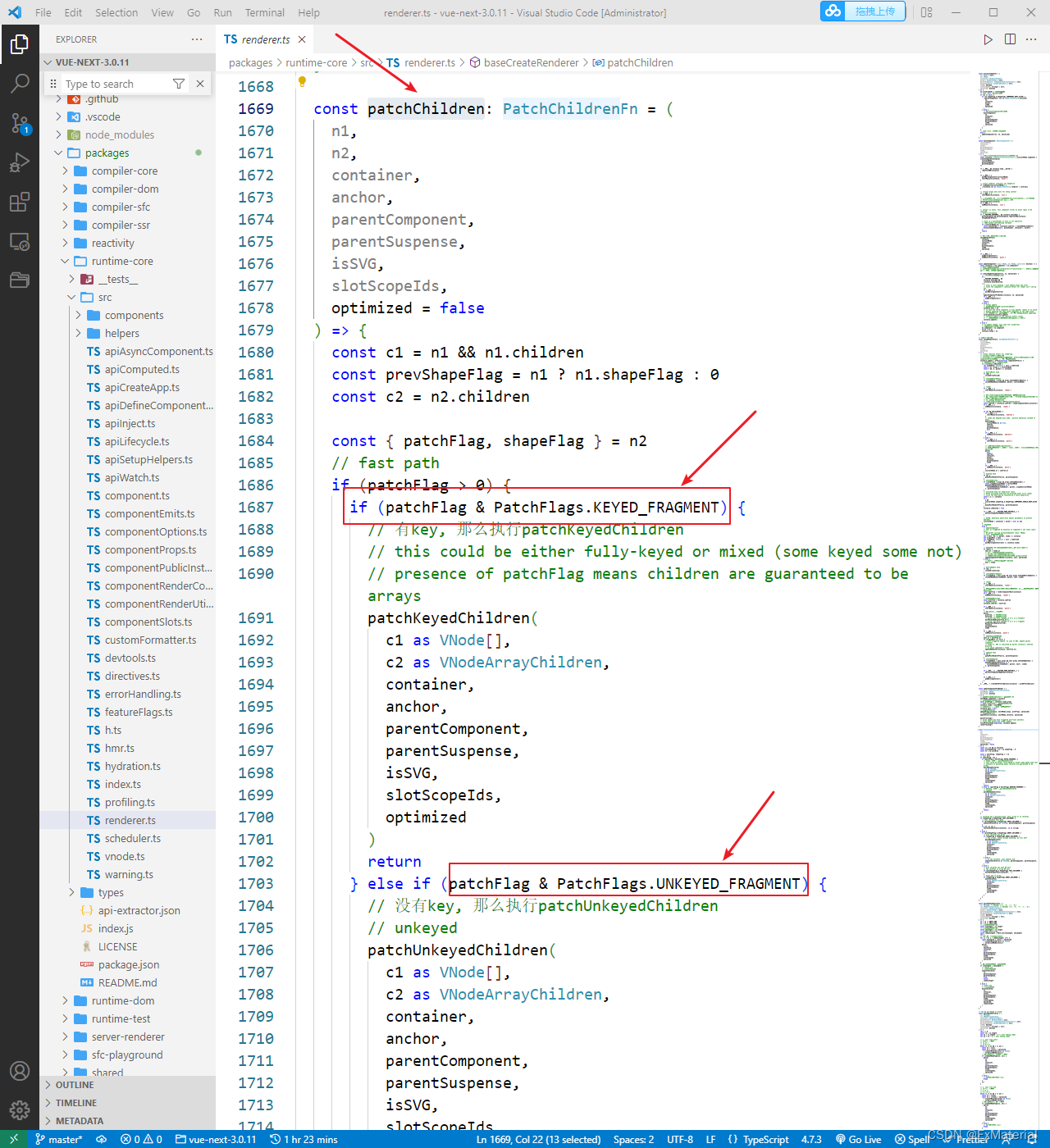Close the tree search box

(x=200, y=84)
